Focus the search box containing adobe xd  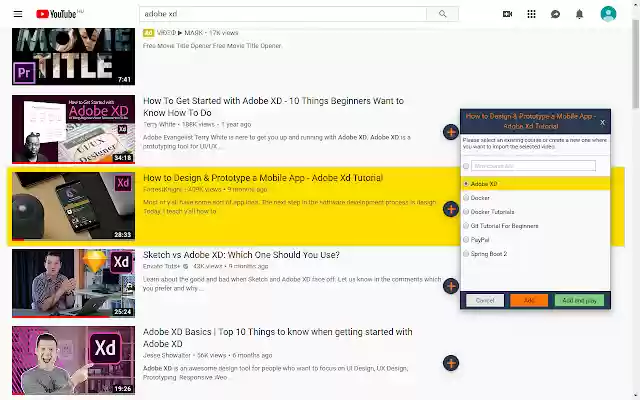click(x=283, y=14)
